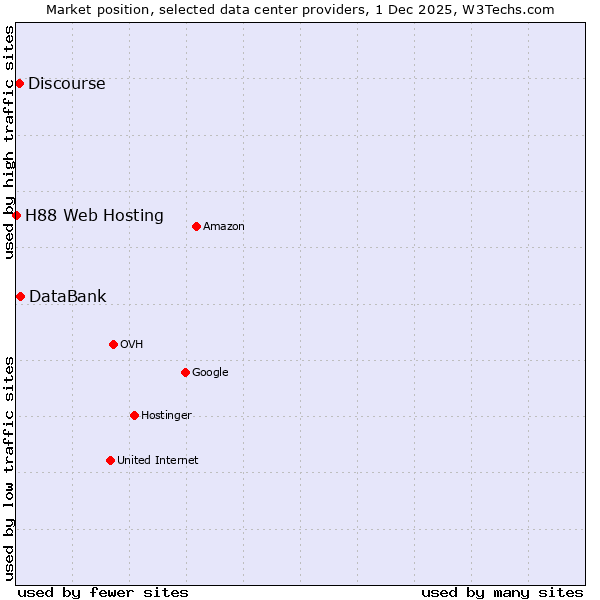Click the chart title Market position text
600x600 pixels.
pyautogui.click(x=300, y=10)
